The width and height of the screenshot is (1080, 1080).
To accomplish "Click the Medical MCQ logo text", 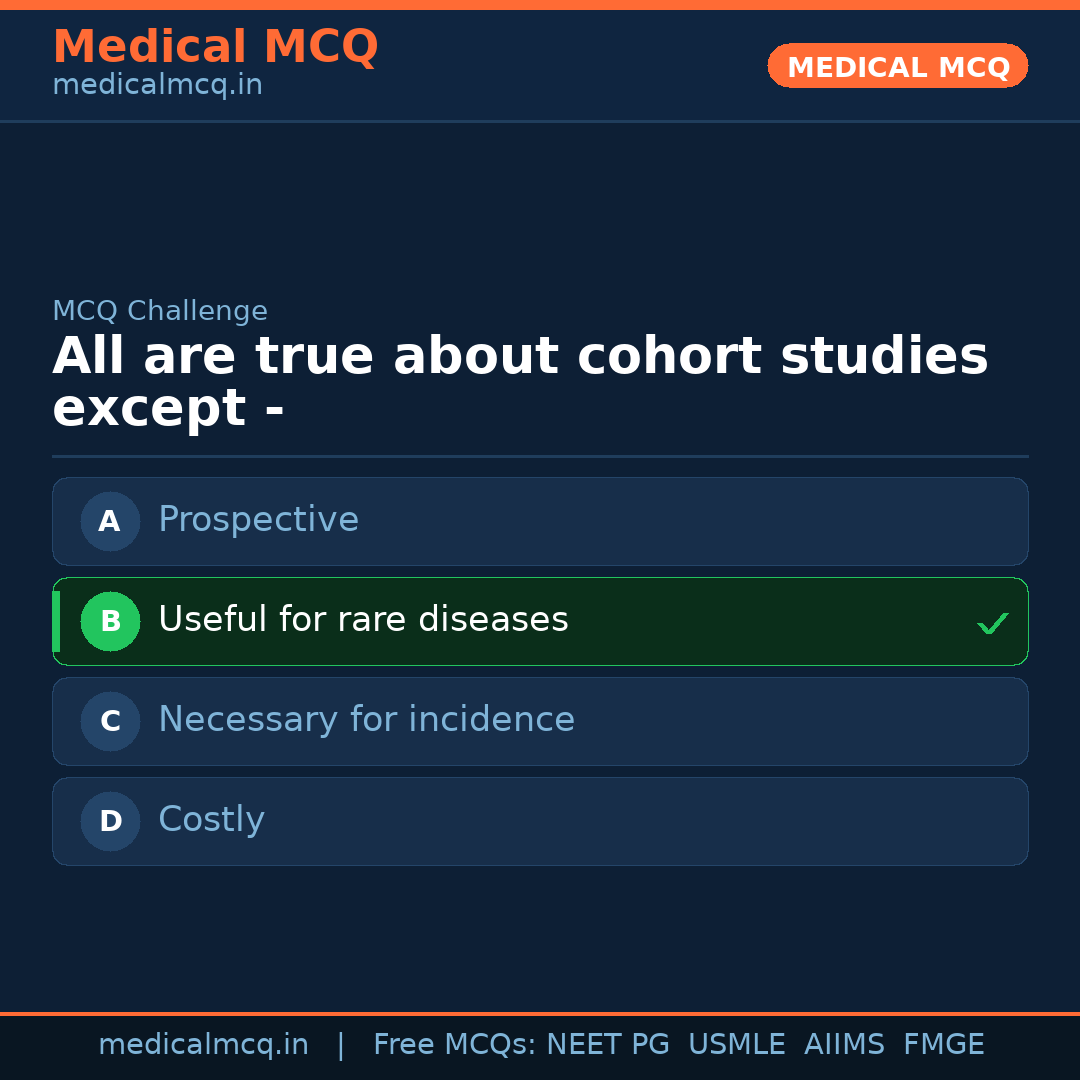I will tap(215, 46).
